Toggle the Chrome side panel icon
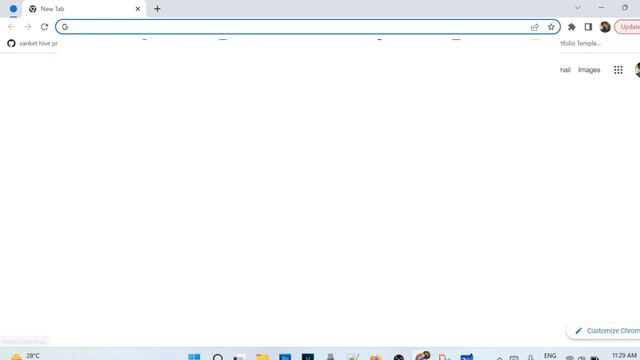This screenshot has width=640, height=360. 588,27
